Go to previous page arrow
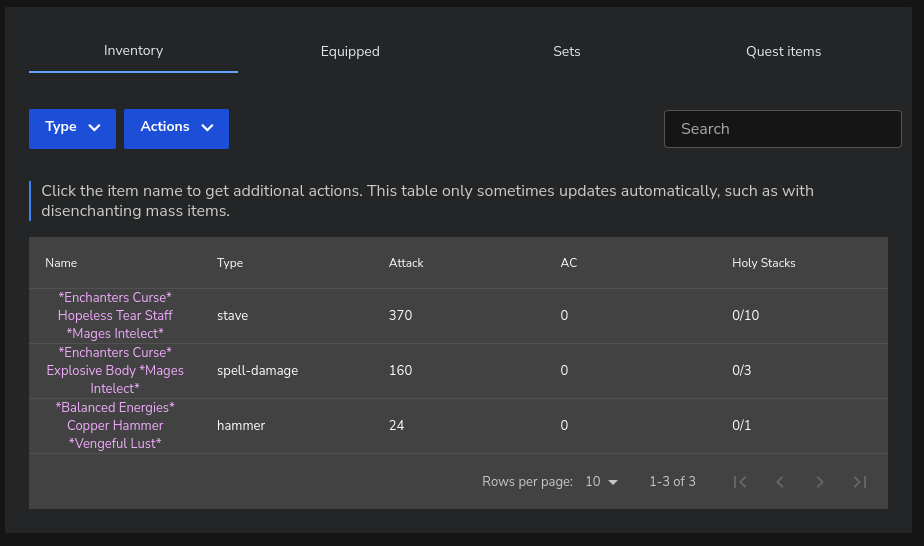924x546 pixels. [780, 482]
